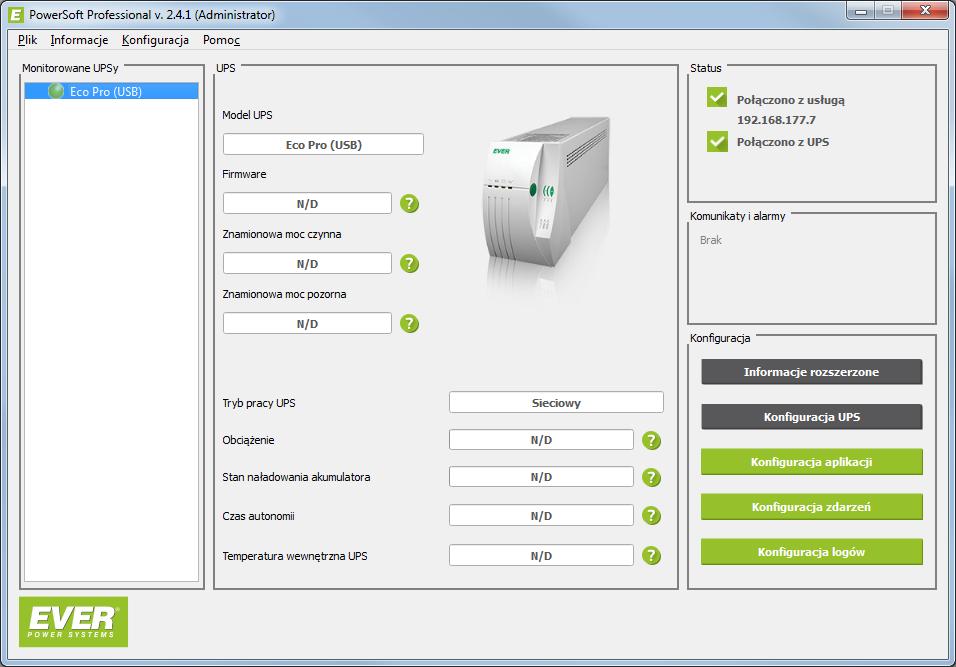Click the Eco Pro UPS device image
The width and height of the screenshot is (956, 667).
coord(546,192)
